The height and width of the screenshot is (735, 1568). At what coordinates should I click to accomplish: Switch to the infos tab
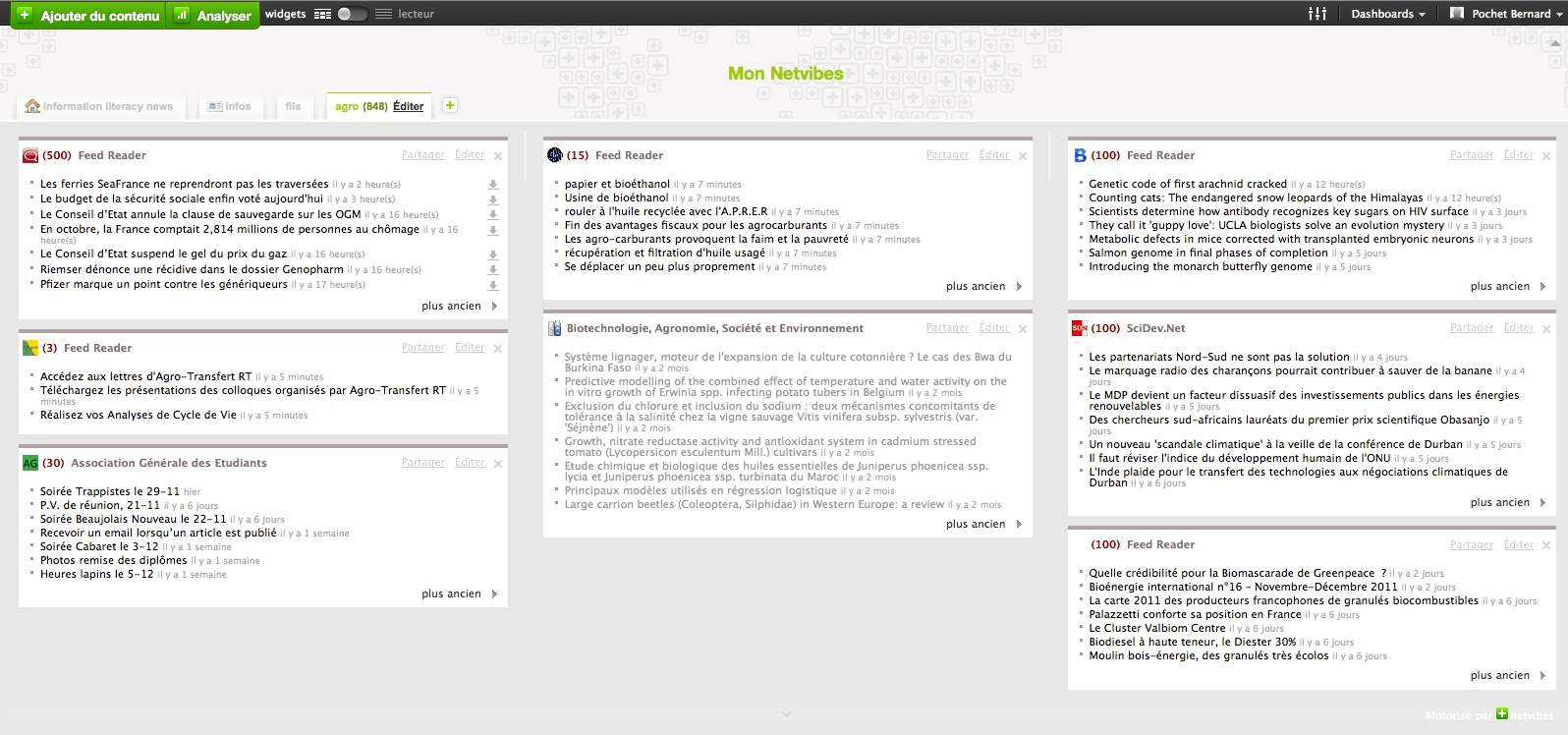point(230,106)
